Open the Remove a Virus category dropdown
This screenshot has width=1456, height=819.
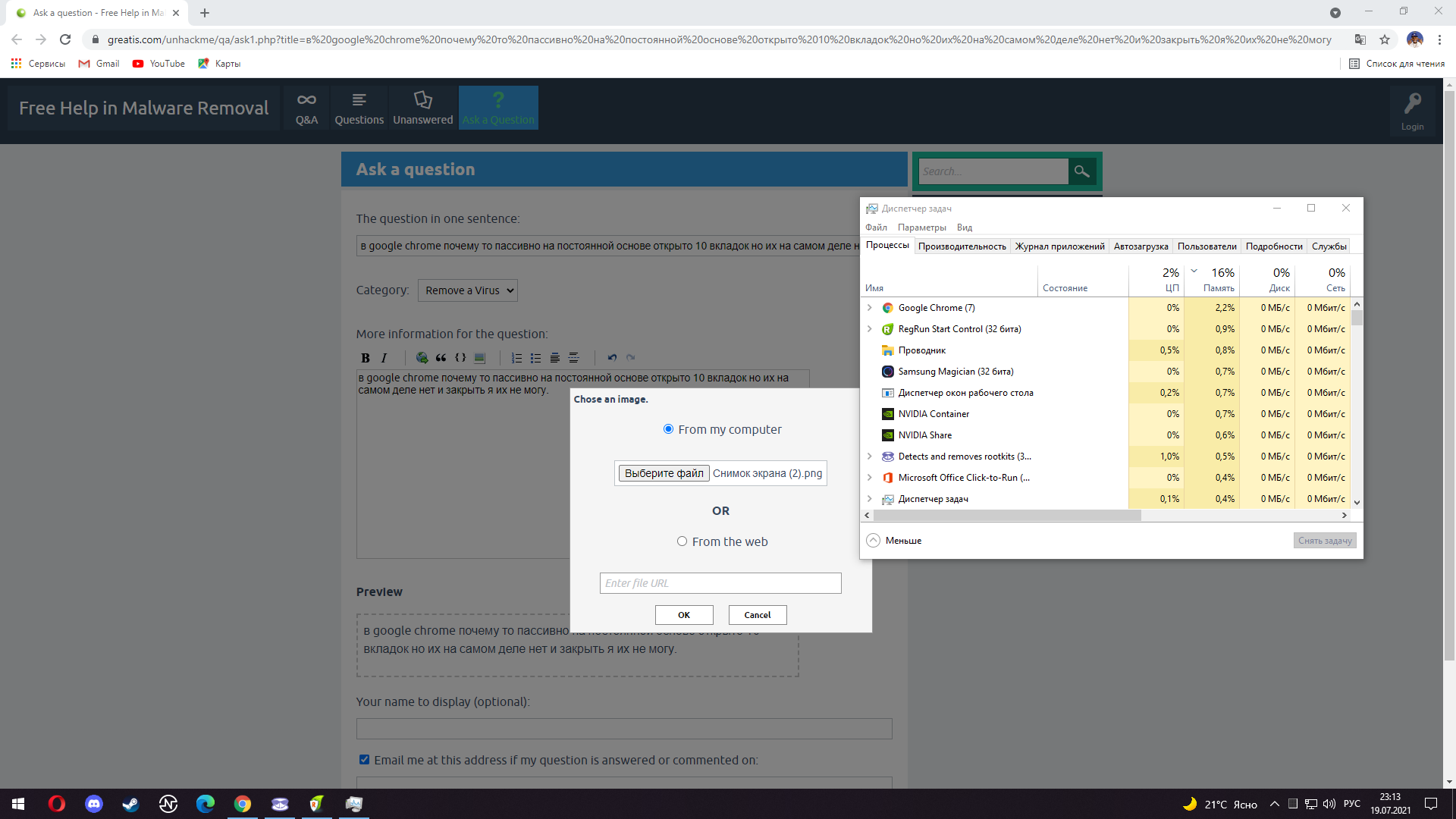click(x=468, y=290)
